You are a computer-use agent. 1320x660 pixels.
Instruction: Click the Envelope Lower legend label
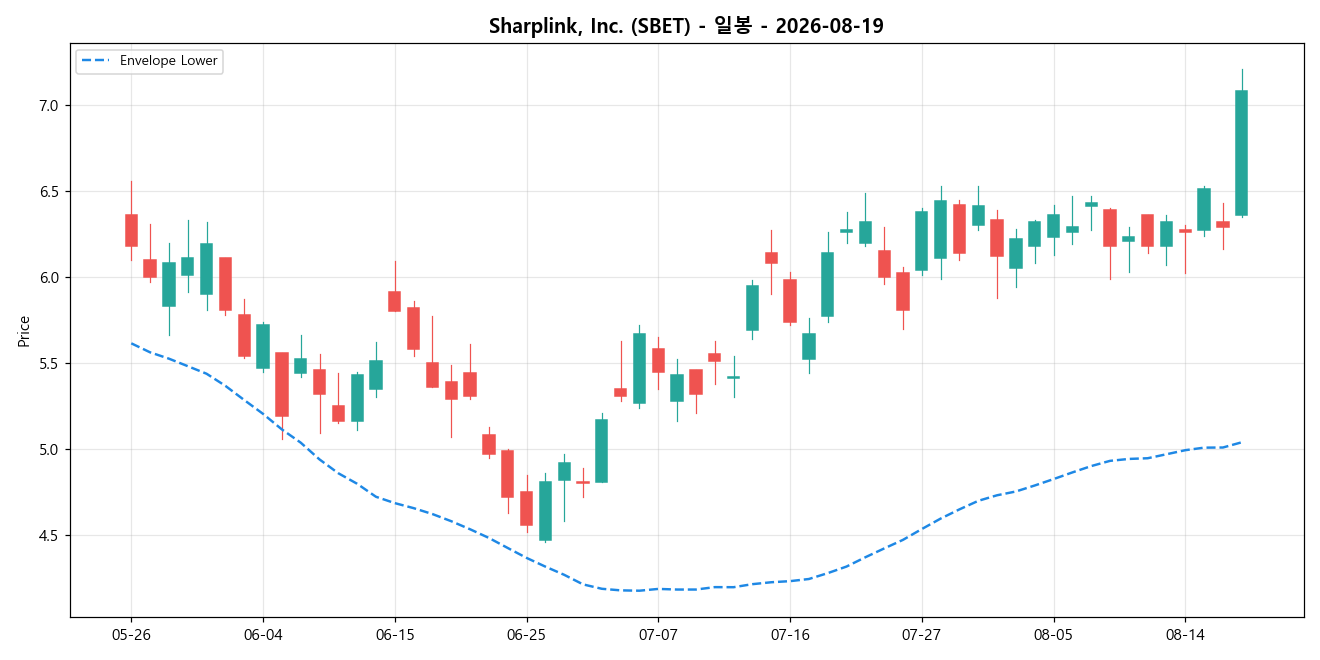click(x=168, y=61)
